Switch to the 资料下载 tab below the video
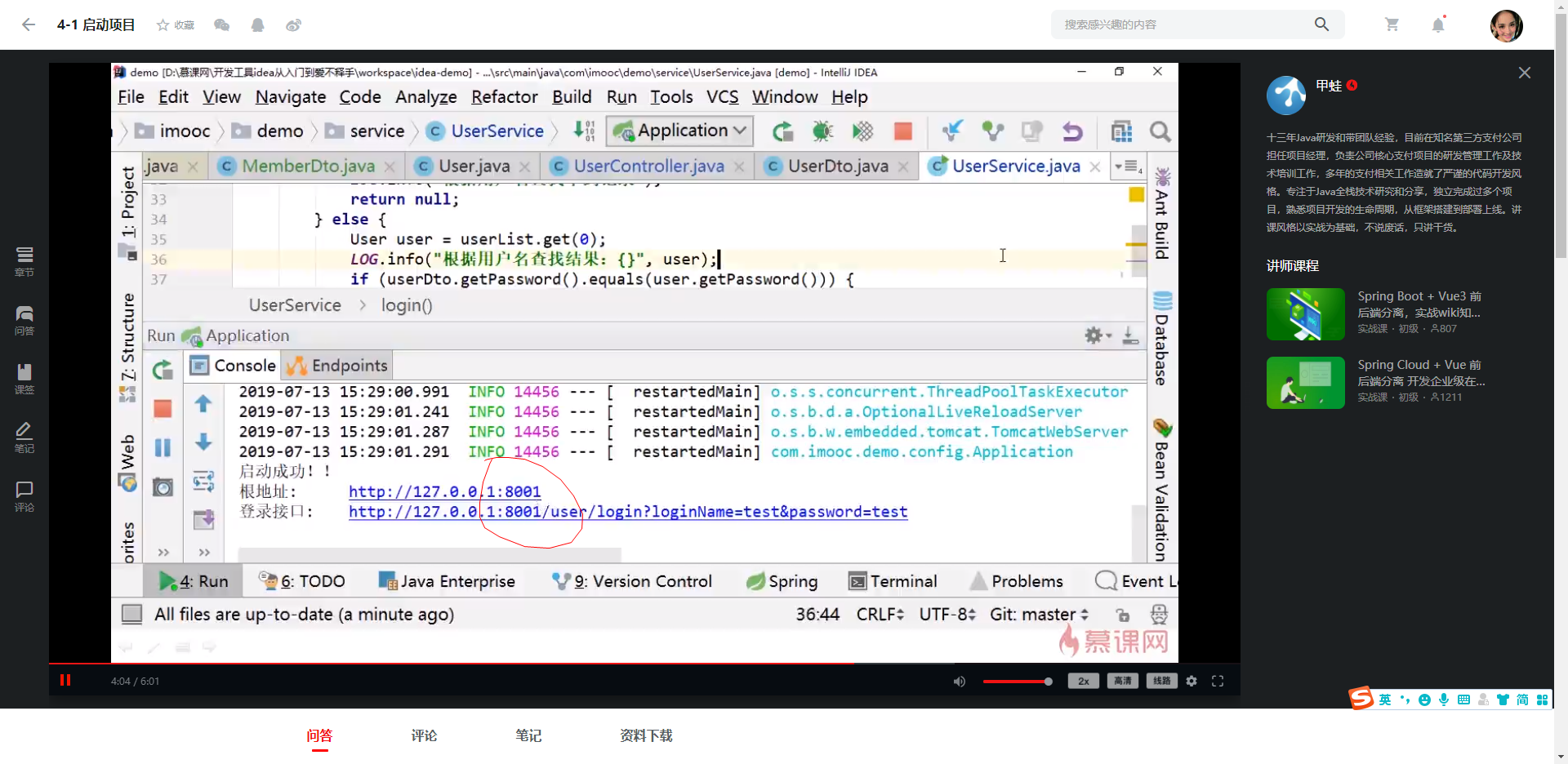This screenshot has width=1568, height=764. [x=646, y=735]
